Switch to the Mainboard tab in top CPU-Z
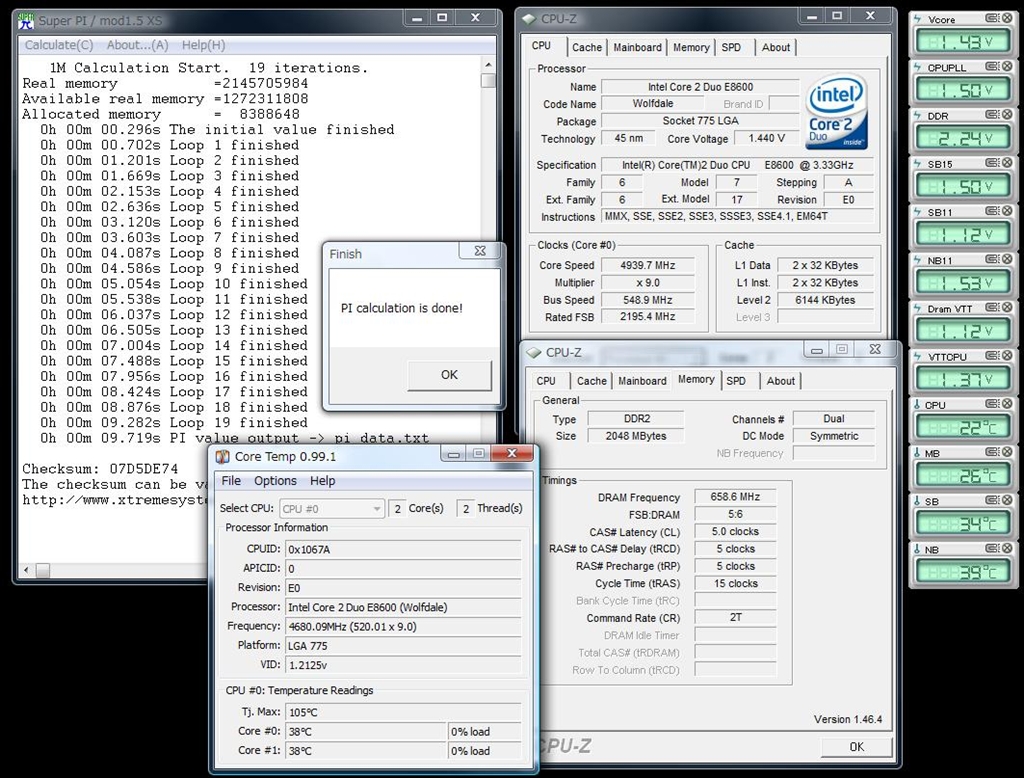The image size is (1024, 778). [x=637, y=47]
